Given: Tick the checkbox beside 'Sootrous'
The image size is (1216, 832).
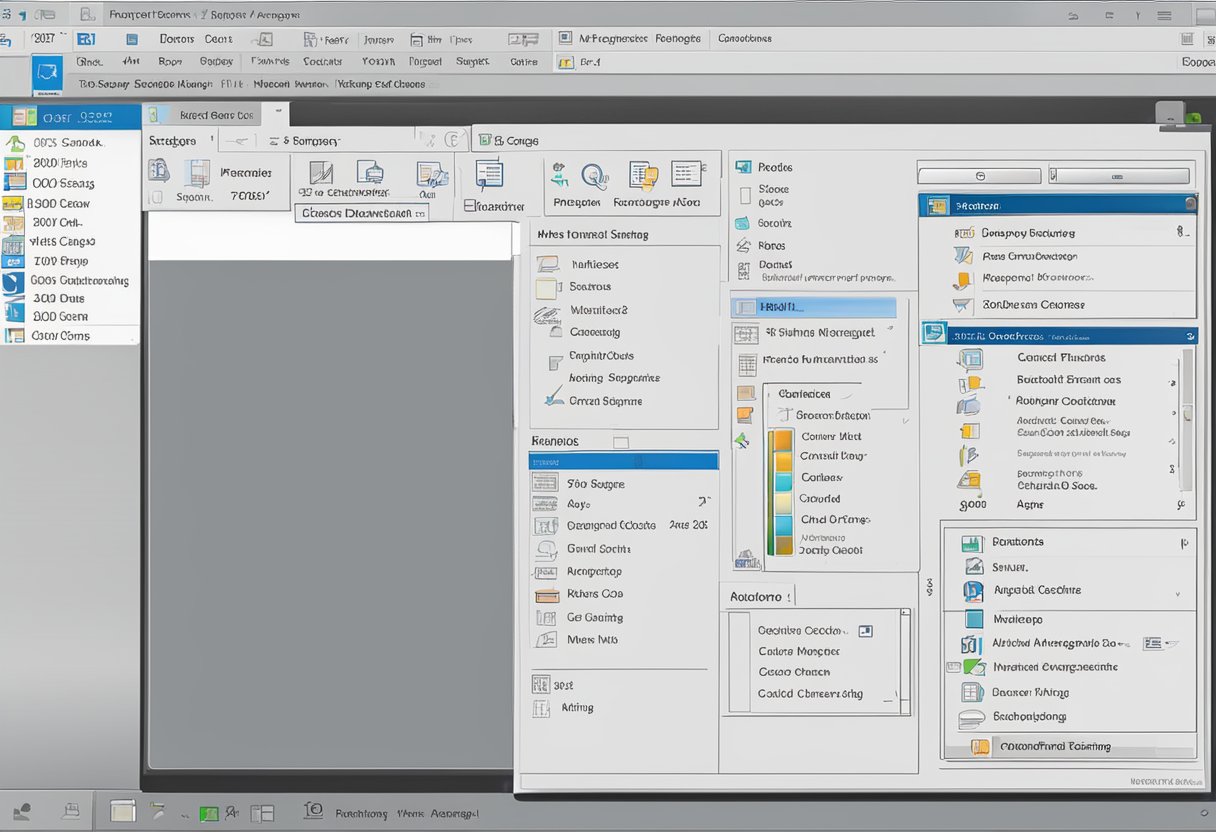Looking at the screenshot, I should click(x=546, y=288).
